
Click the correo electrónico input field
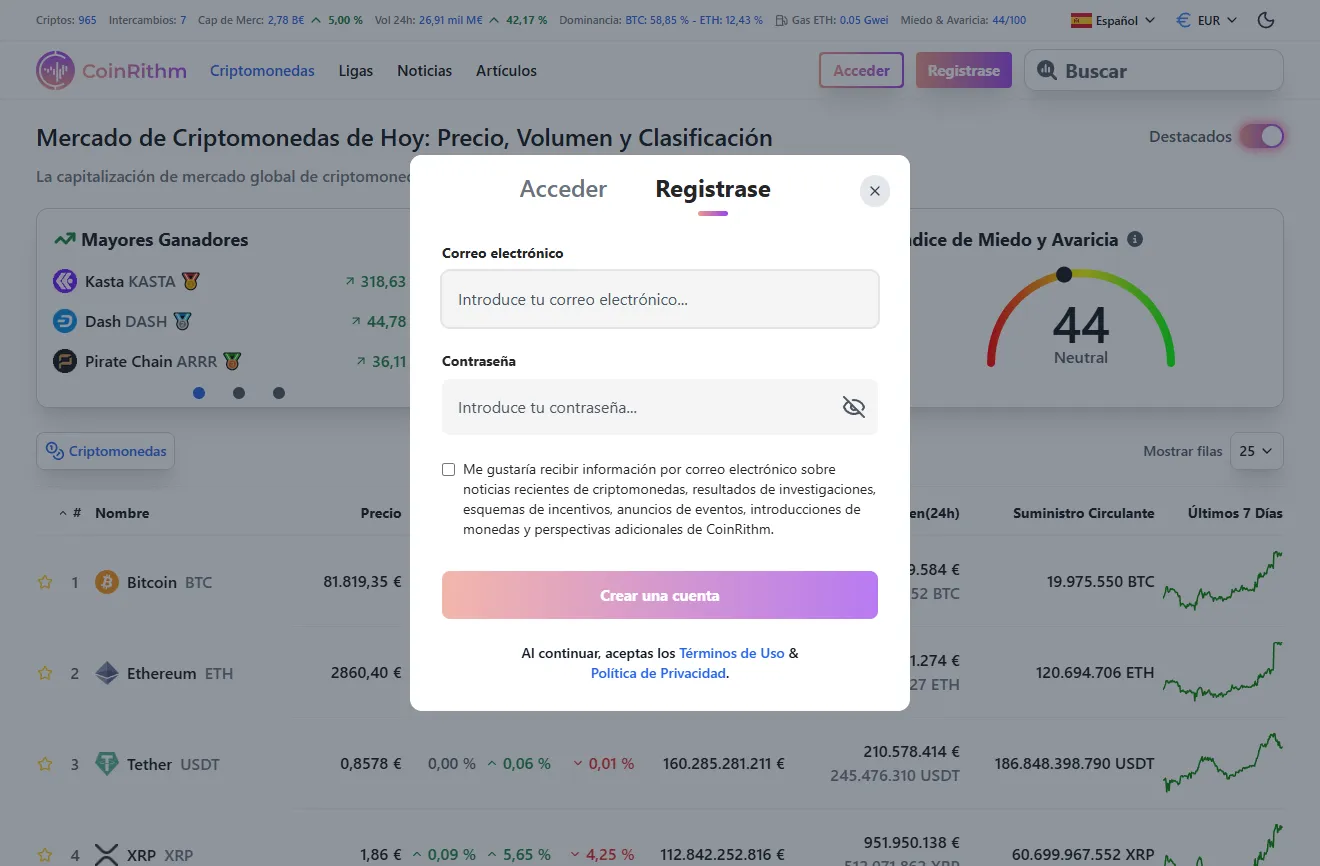pos(660,299)
